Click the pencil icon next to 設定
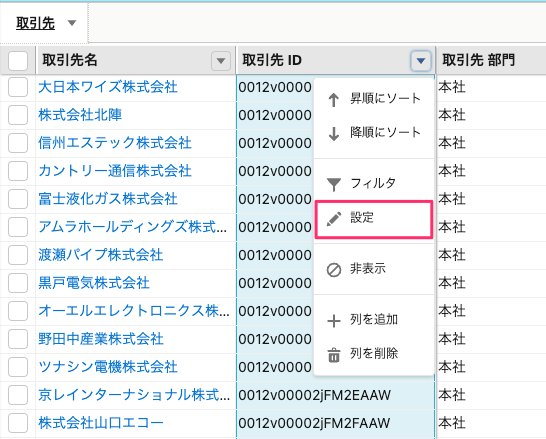Image resolution: width=546 pixels, height=439 pixels. tap(334, 219)
